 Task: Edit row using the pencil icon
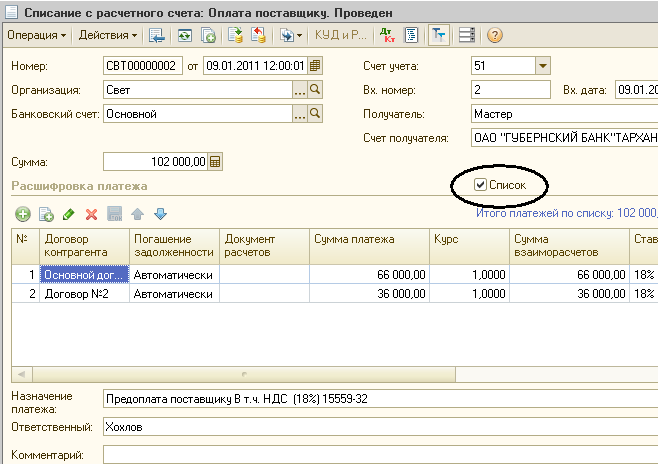(68, 214)
